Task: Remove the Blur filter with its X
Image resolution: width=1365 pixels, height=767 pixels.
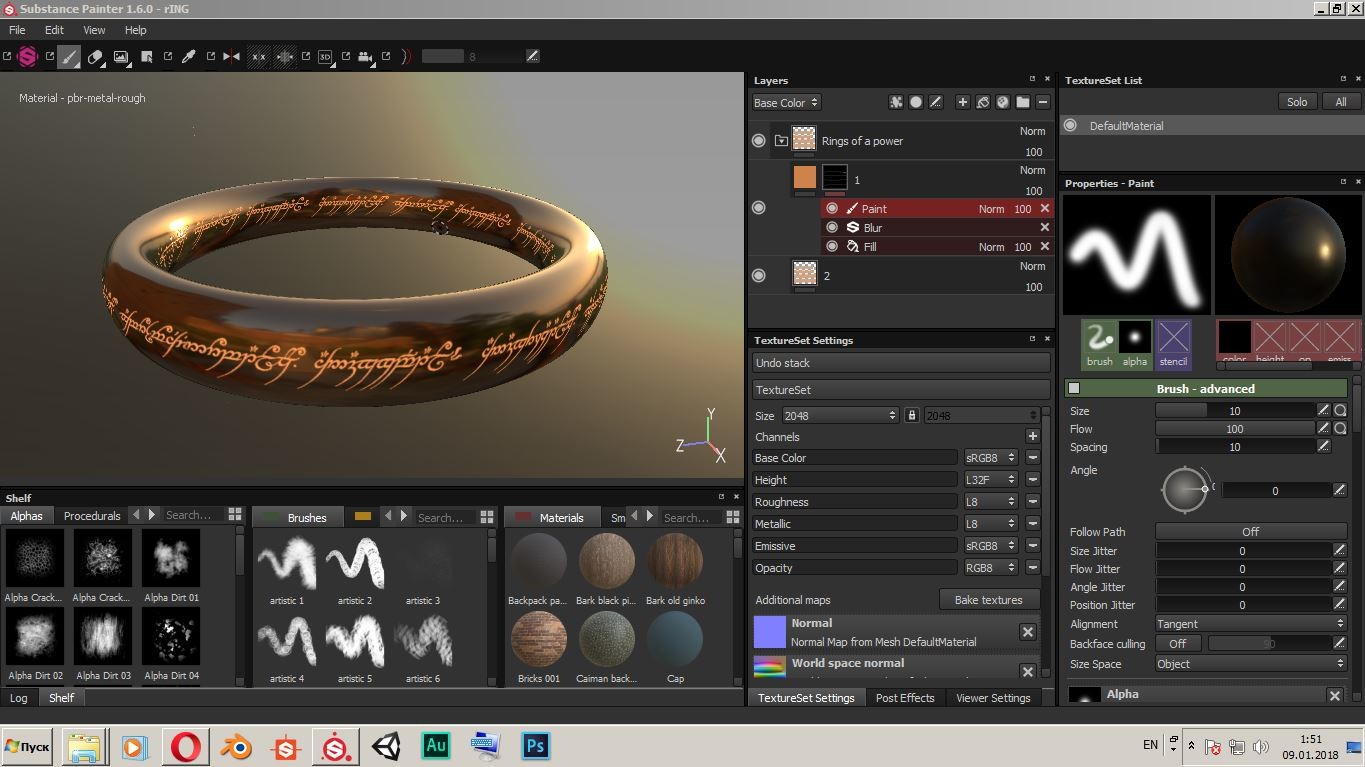Action: point(1044,227)
